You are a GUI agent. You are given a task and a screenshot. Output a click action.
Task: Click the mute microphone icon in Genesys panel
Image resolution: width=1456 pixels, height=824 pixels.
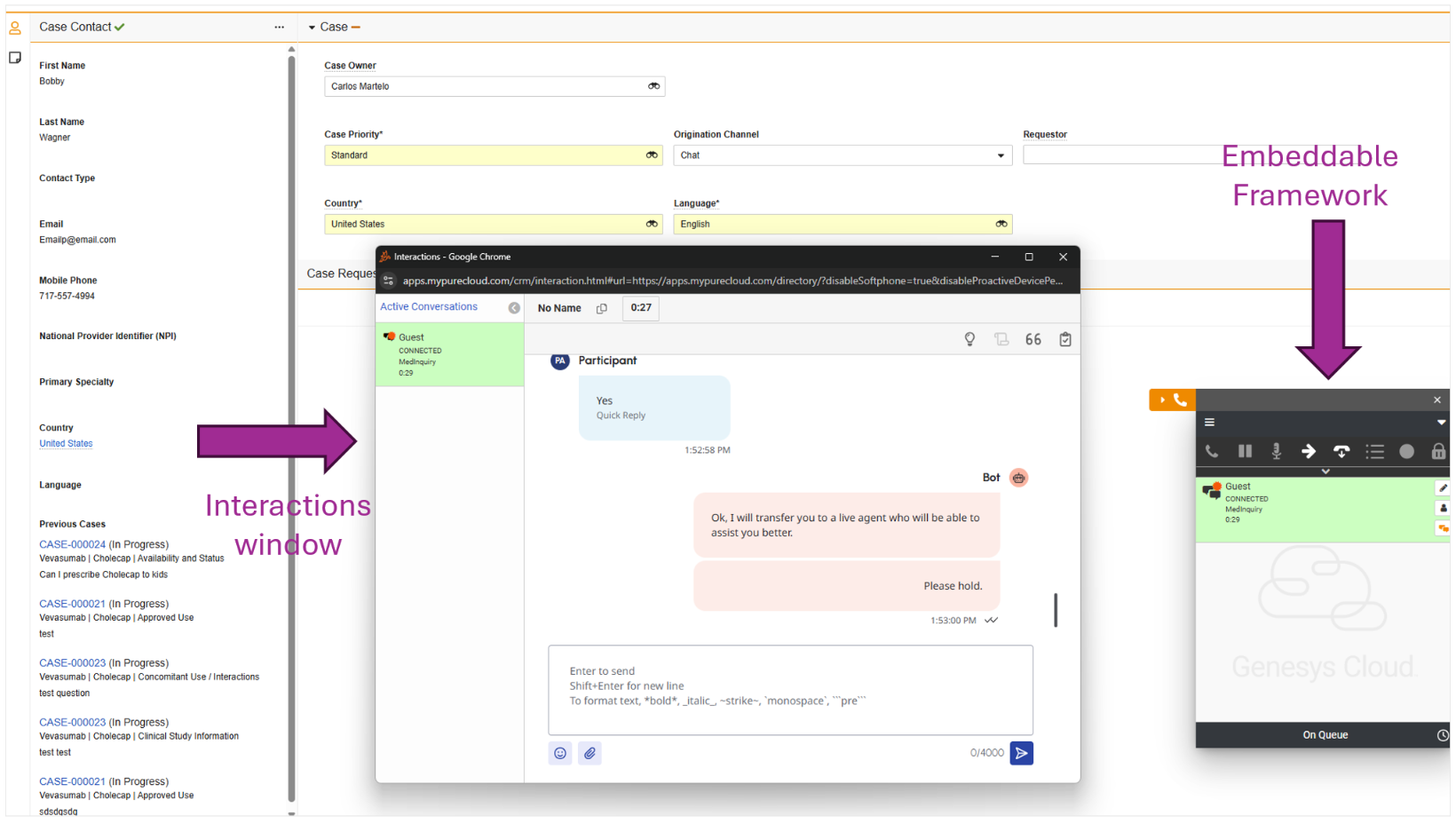point(1277,451)
